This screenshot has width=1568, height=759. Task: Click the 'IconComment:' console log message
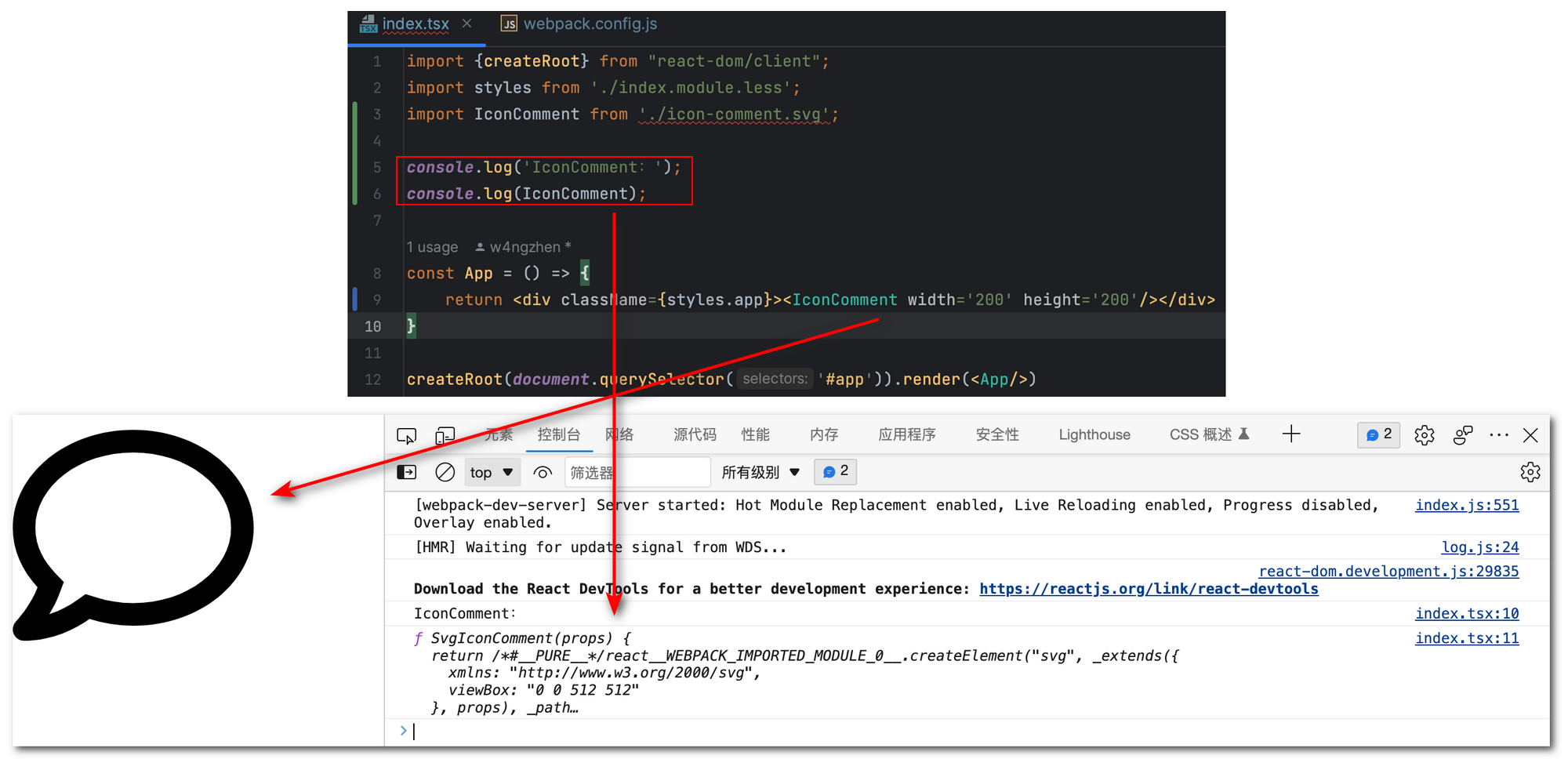click(465, 613)
